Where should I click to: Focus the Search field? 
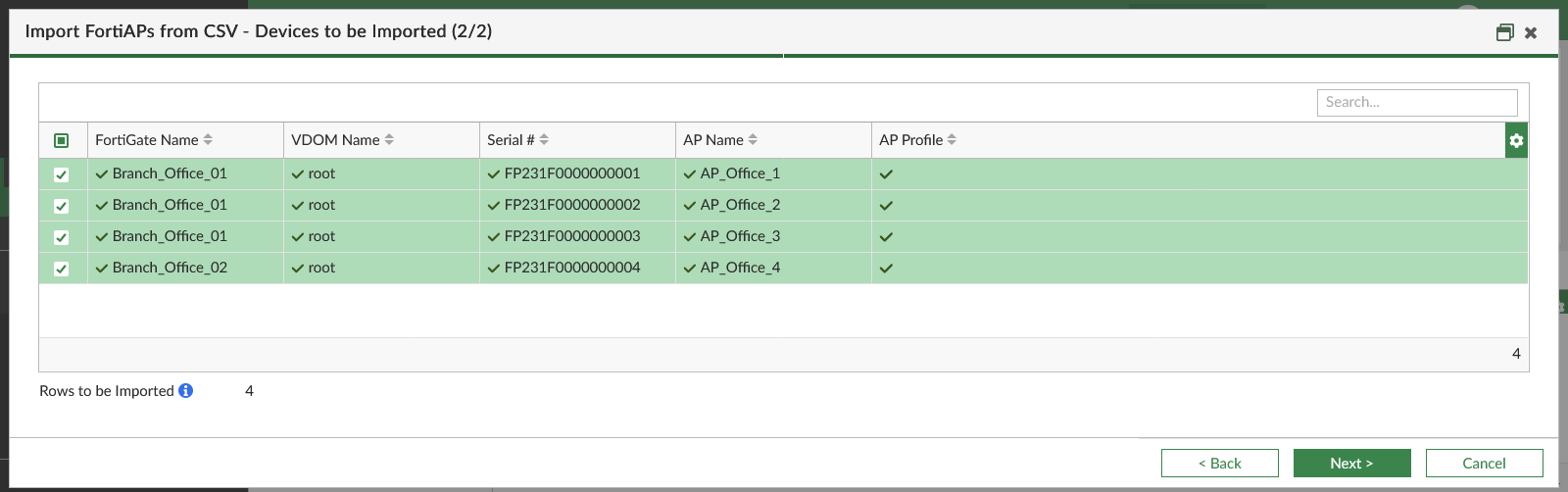[x=1417, y=102]
